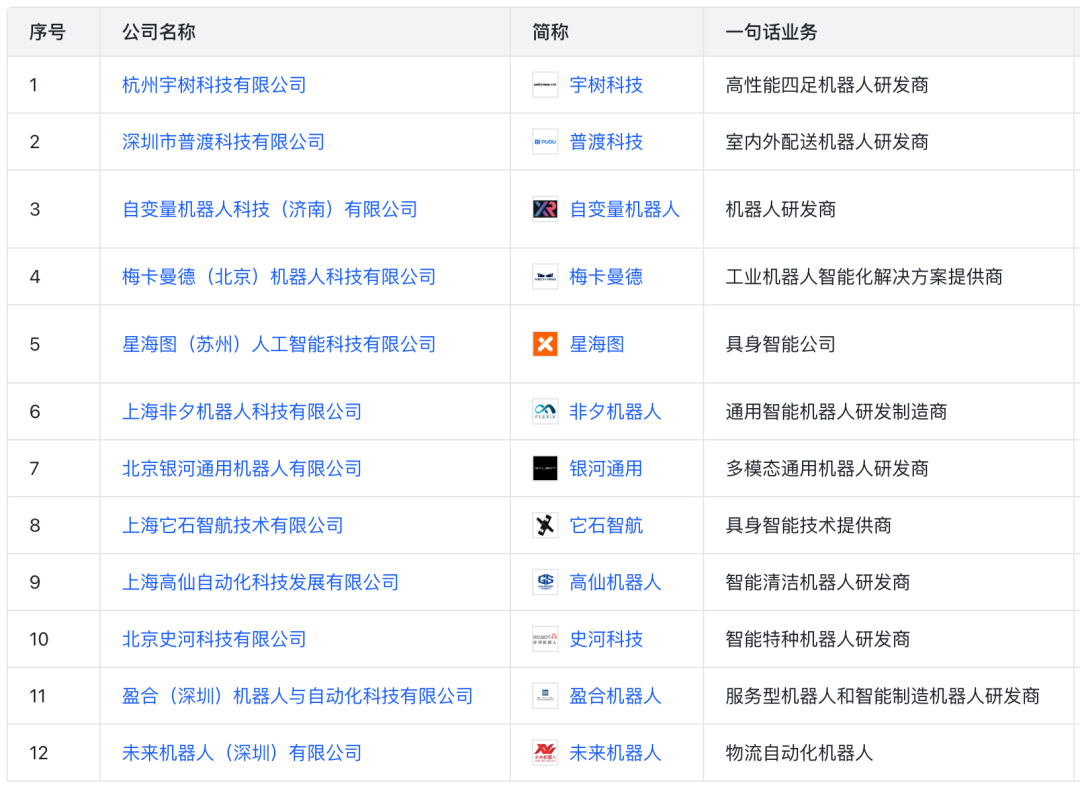Screen dimensions: 1080x791
Task: Click the text 具身智能技术提供商
Action: [x=809, y=526]
